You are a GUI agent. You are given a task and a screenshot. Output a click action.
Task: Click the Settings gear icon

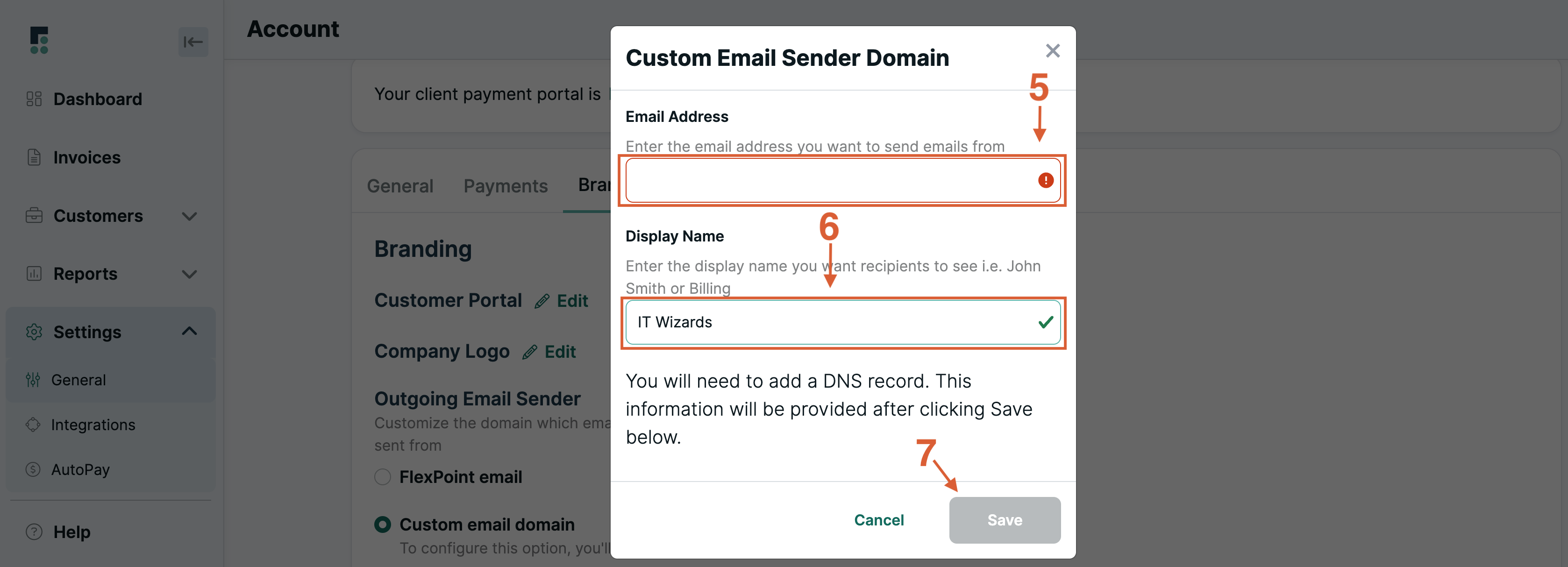point(34,332)
